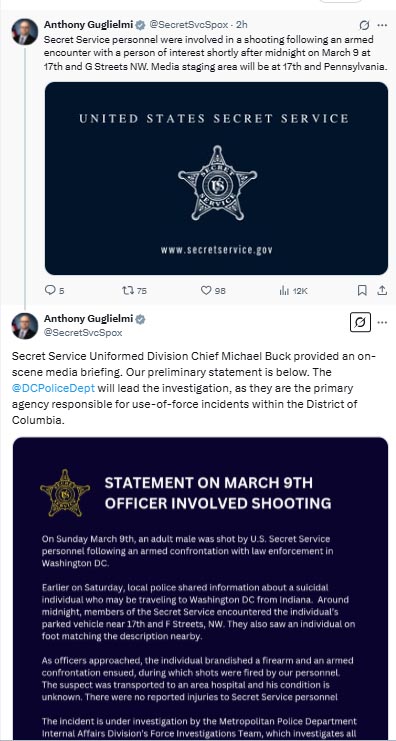396x741 pixels.
Task: Click the boxed Grok icon on second tweet
Action: coord(360,323)
